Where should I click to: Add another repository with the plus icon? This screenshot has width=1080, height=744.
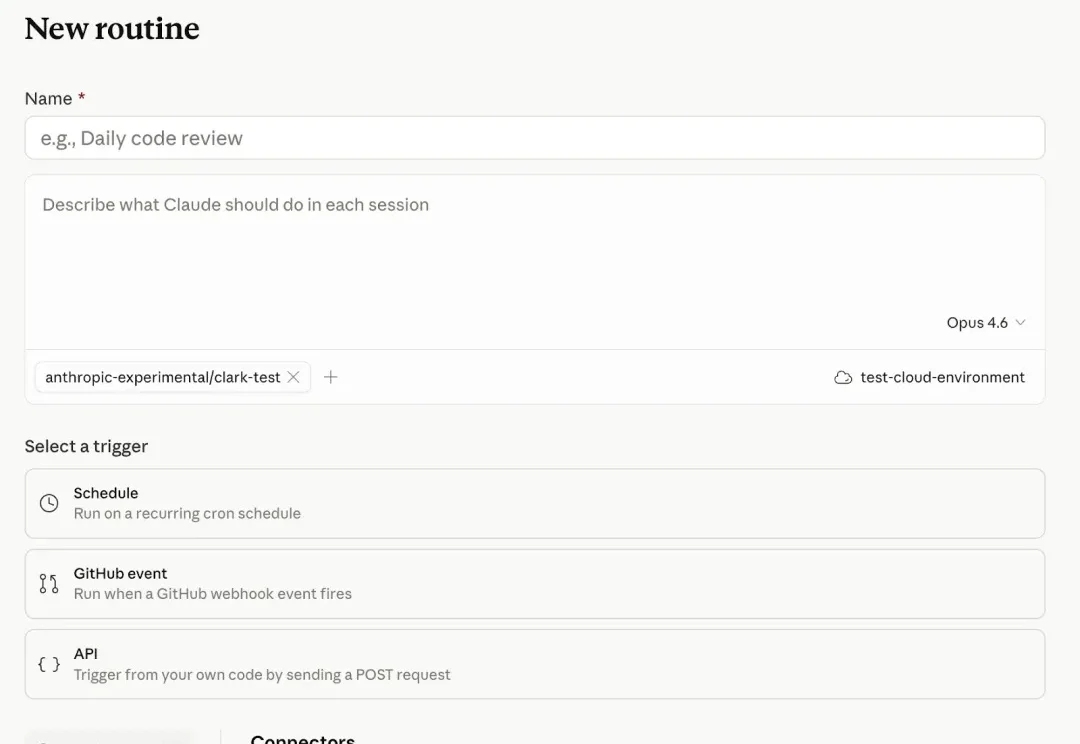click(331, 377)
